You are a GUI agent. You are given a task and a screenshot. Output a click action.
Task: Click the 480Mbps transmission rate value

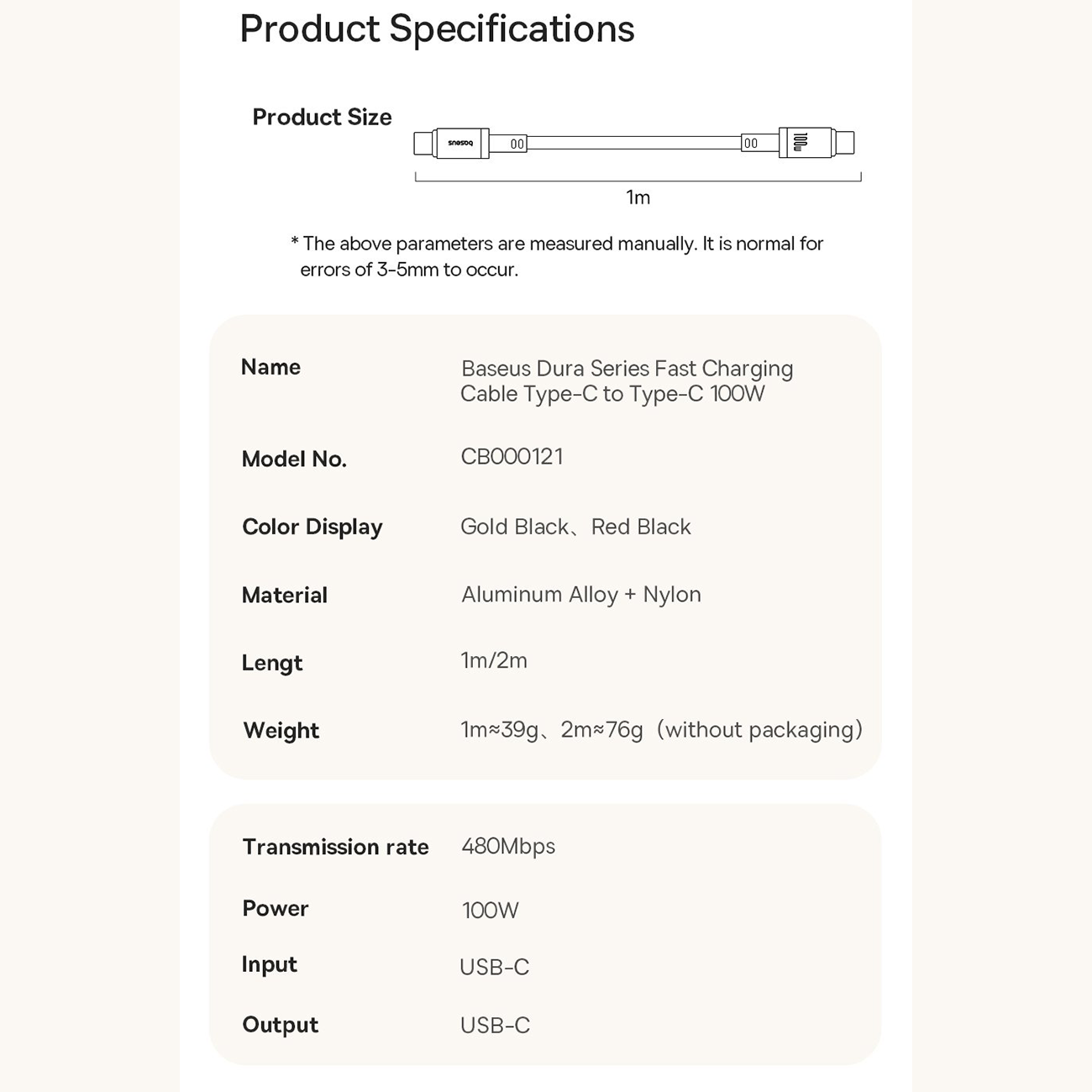(x=508, y=847)
